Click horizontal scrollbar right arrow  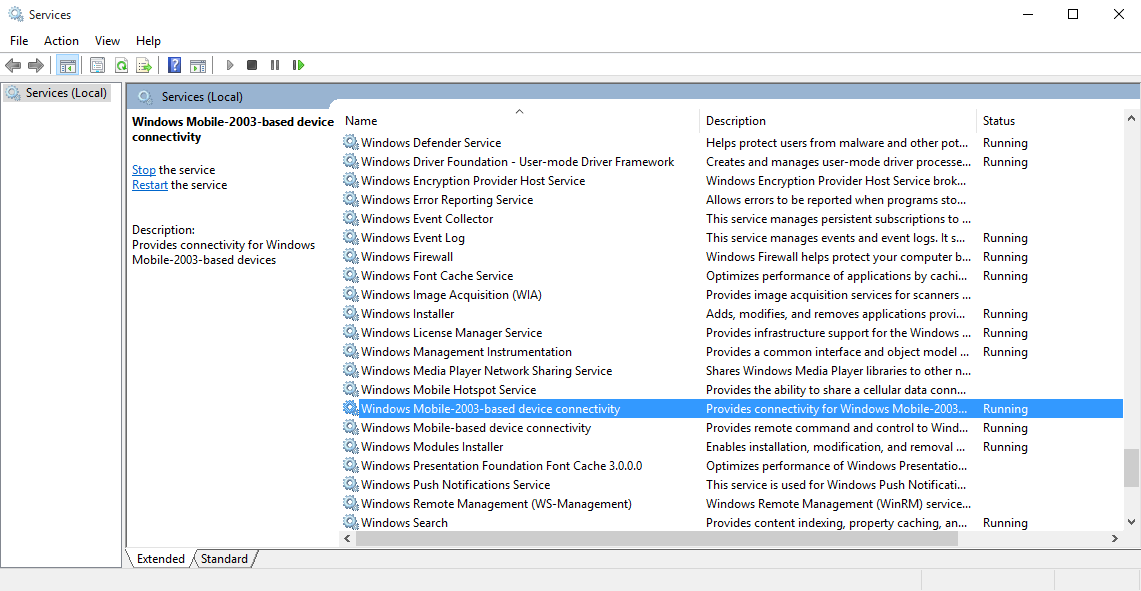[x=1115, y=539]
